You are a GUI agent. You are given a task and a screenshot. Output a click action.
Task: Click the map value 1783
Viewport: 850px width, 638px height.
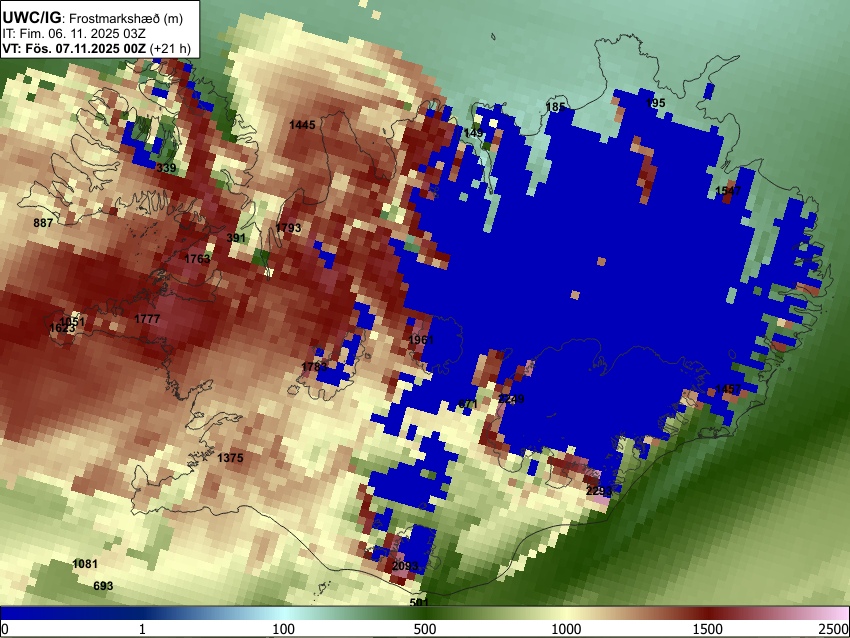click(314, 367)
